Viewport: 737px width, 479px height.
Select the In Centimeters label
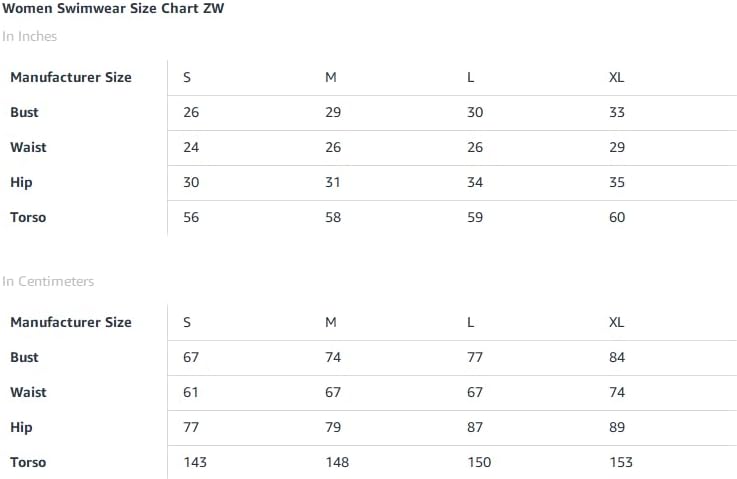(48, 281)
